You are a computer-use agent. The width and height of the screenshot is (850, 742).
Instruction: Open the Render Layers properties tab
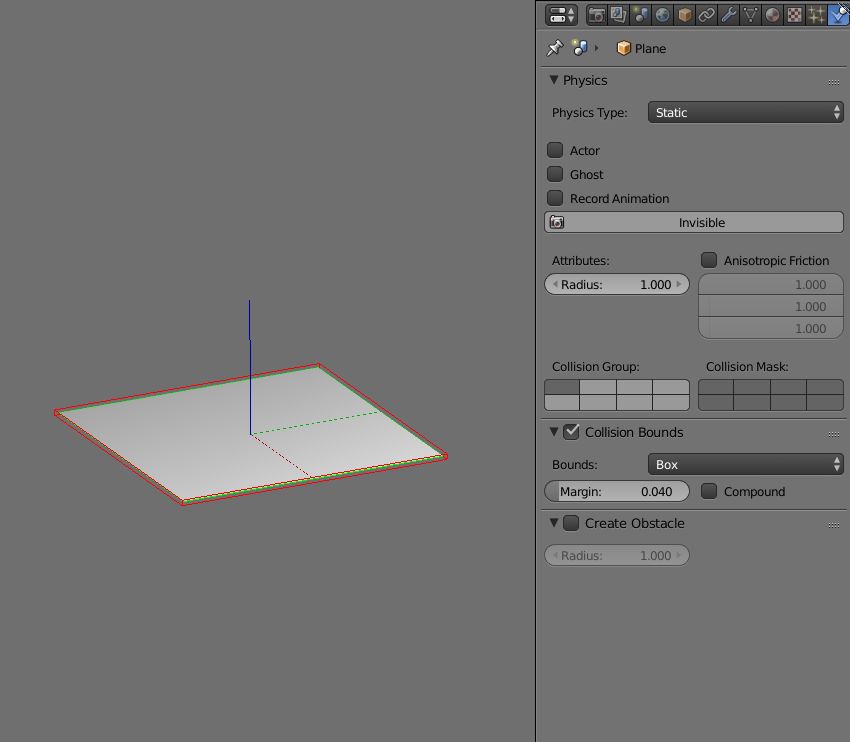click(x=618, y=15)
